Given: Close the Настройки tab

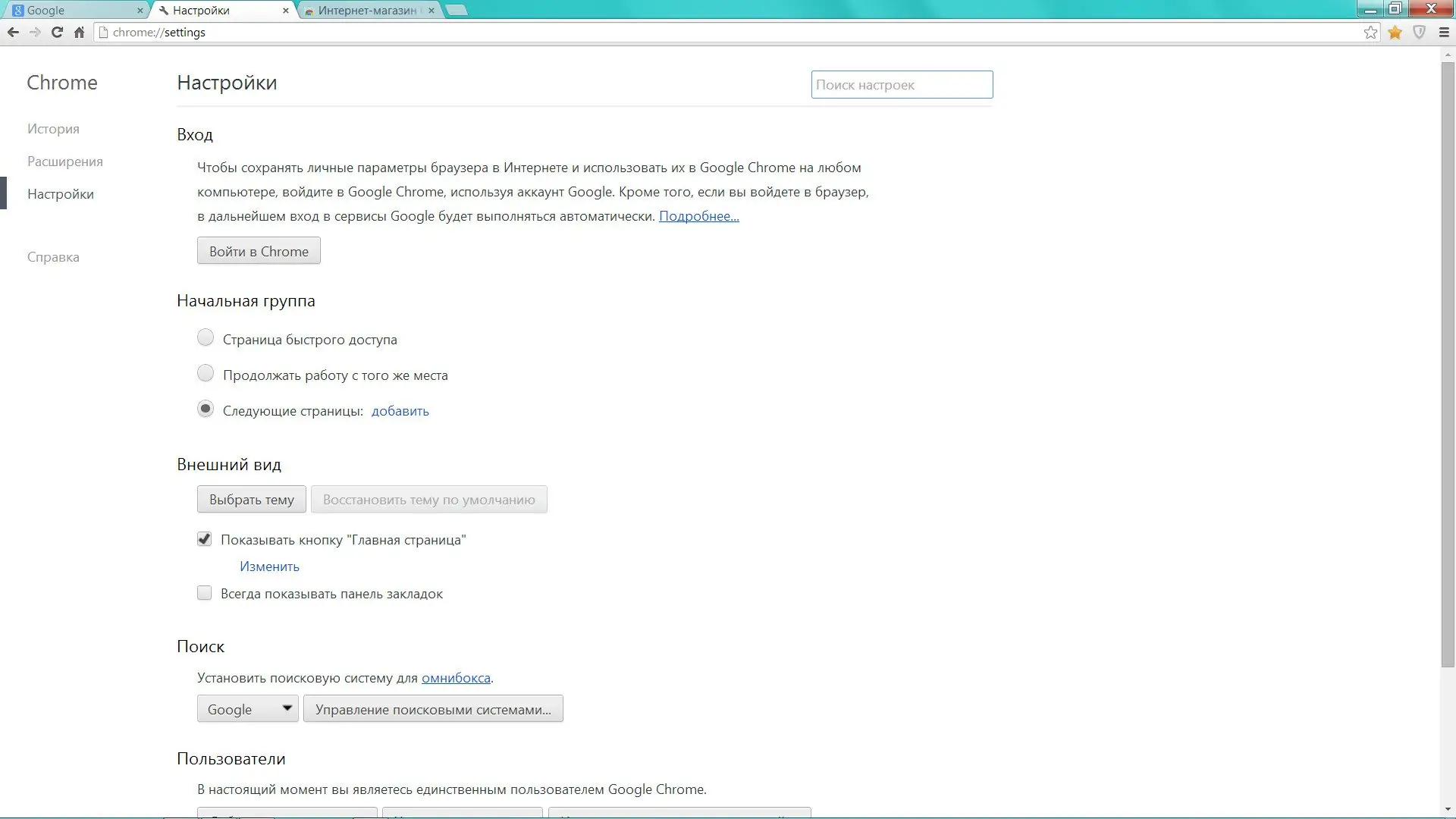Looking at the screenshot, I should click(x=286, y=11).
